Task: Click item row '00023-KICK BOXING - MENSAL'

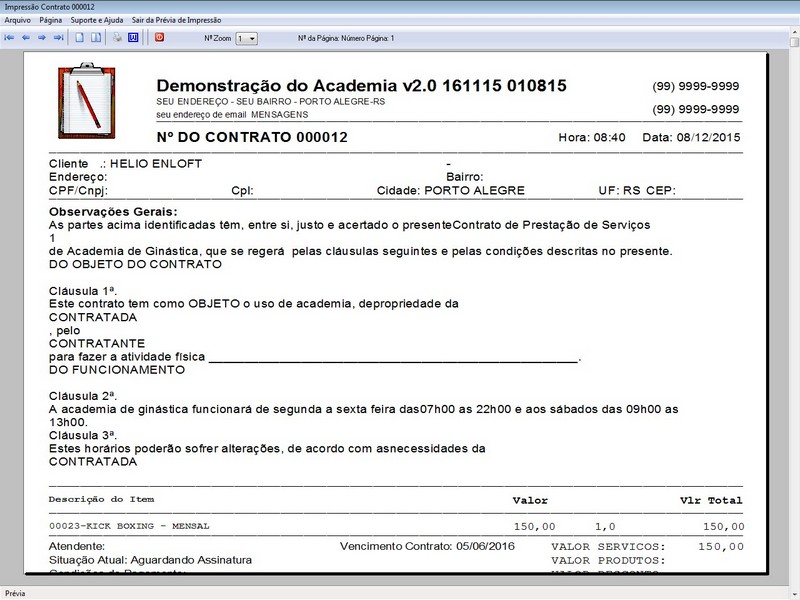Action: (x=129, y=526)
